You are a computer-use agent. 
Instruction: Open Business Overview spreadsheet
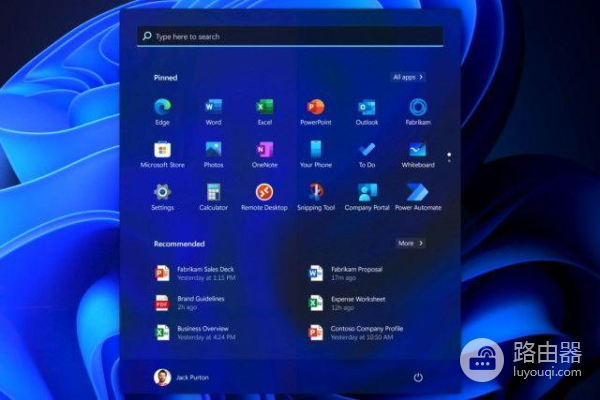coord(195,333)
